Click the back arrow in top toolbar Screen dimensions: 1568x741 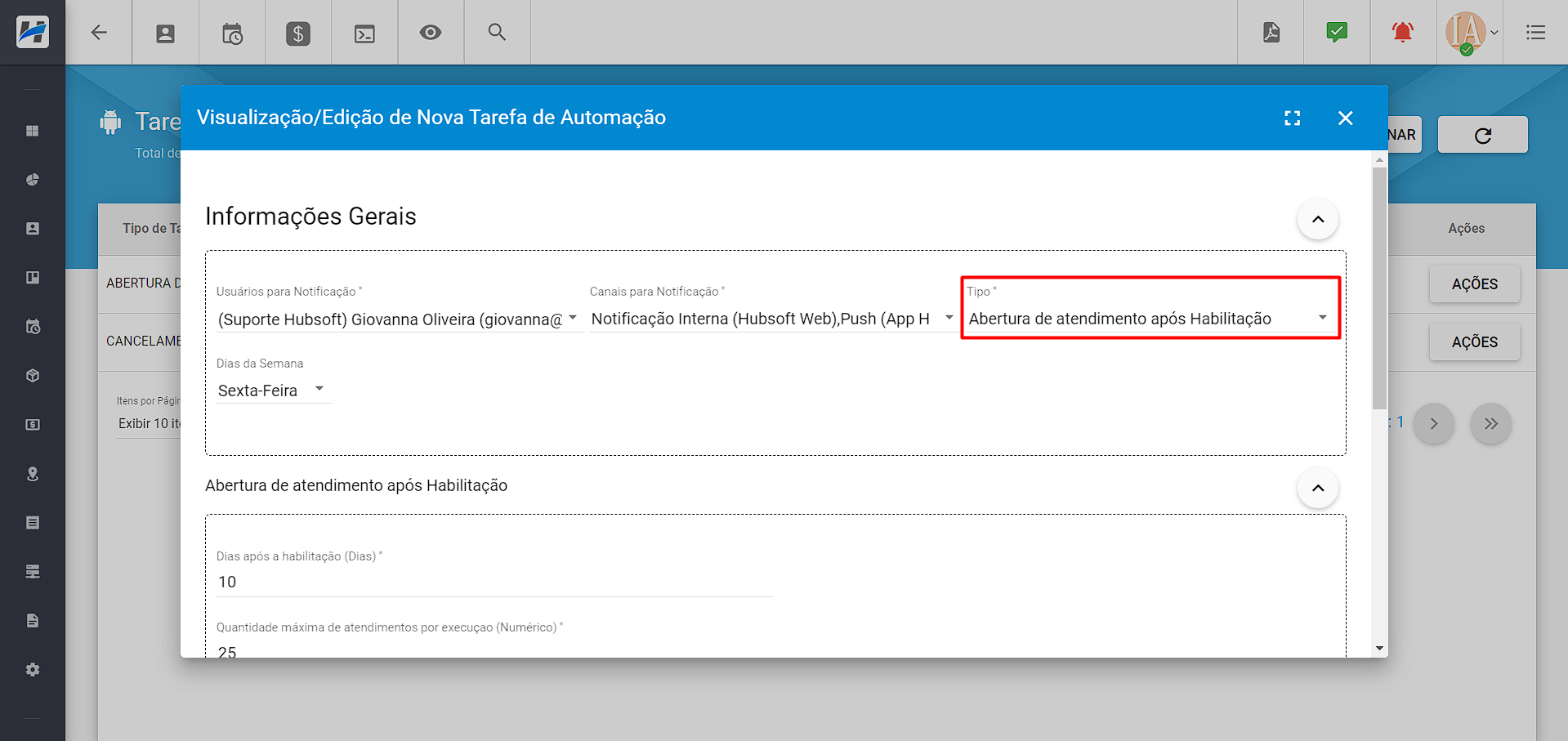99,33
